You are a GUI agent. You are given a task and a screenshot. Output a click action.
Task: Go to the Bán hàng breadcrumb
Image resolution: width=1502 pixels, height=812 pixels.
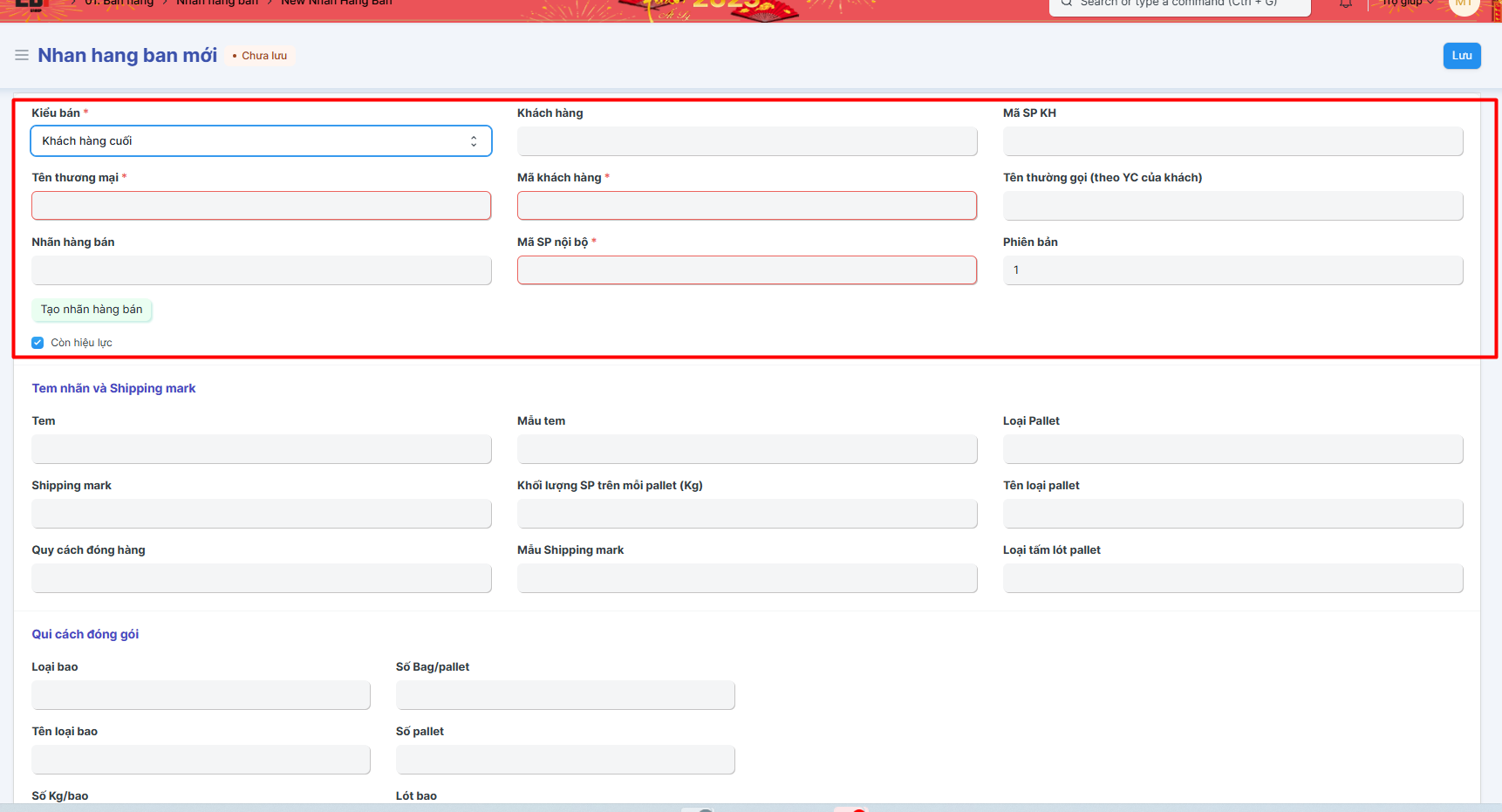pyautogui.click(x=119, y=3)
